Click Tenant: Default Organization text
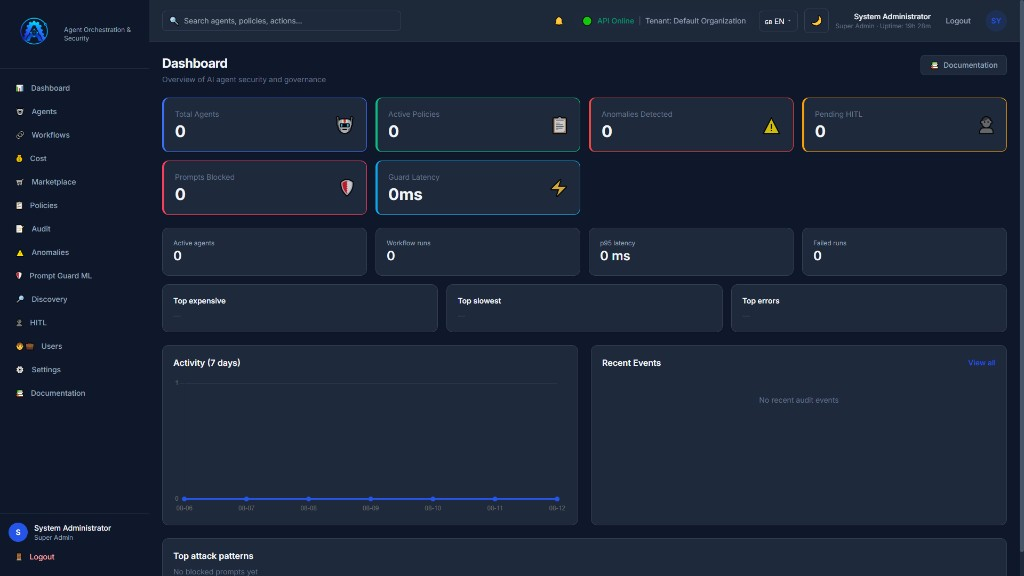Viewport: 1024px width, 576px height. click(695, 21)
